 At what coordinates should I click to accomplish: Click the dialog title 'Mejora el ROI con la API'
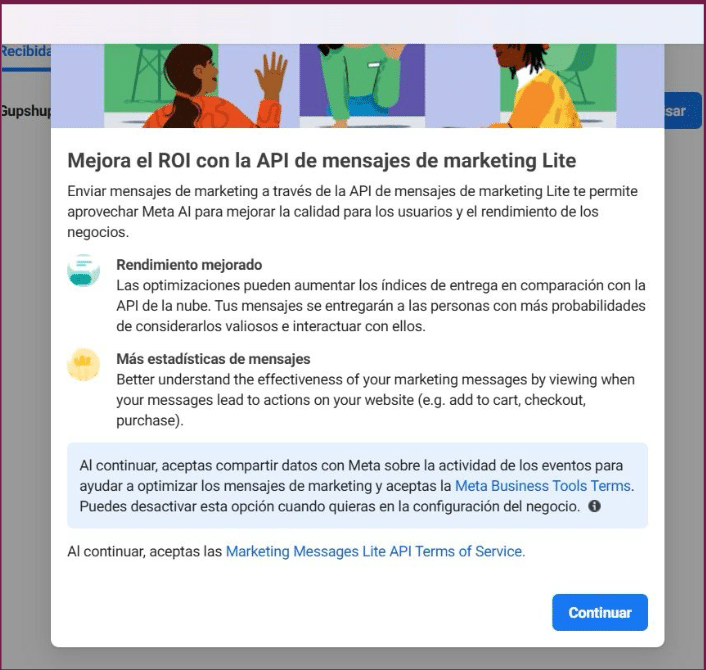(321, 160)
